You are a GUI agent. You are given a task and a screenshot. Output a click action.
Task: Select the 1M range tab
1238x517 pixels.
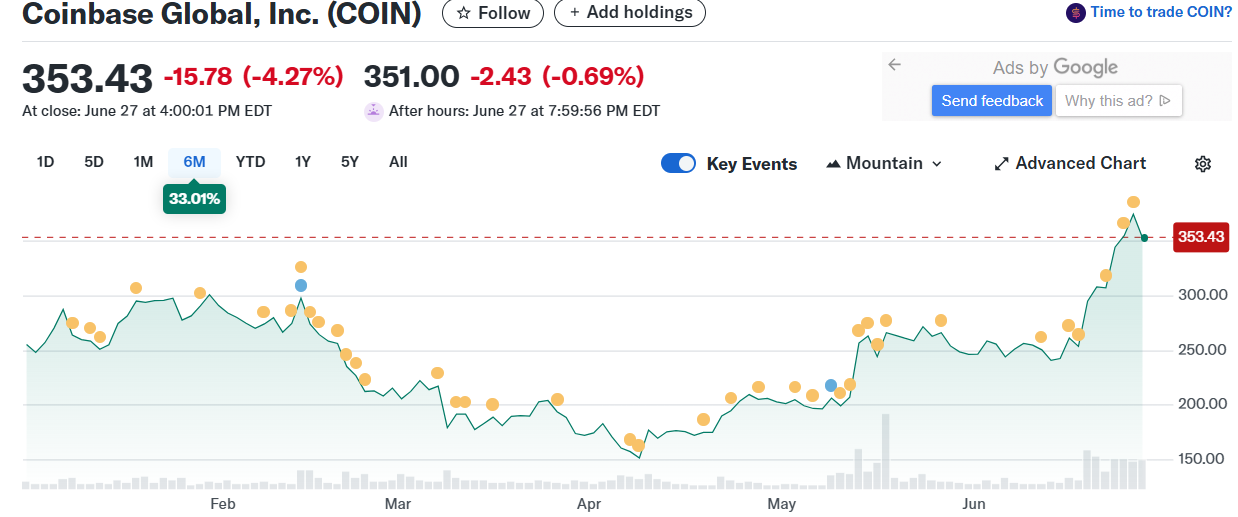pyautogui.click(x=143, y=162)
